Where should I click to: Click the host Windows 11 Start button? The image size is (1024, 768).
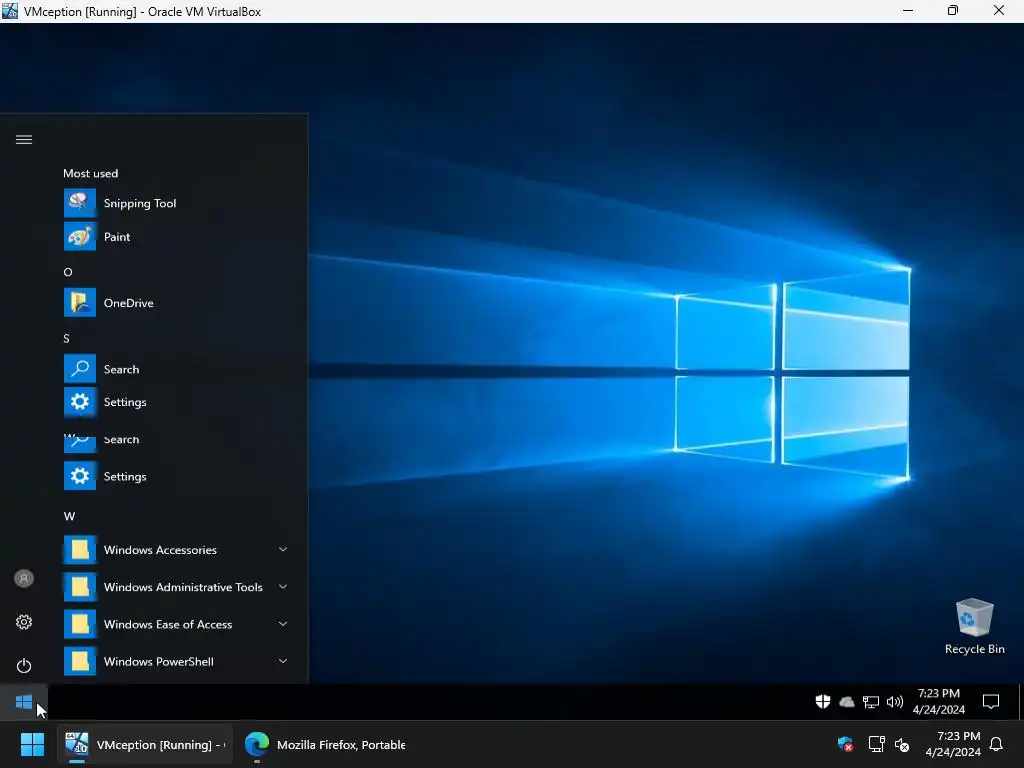pos(32,744)
